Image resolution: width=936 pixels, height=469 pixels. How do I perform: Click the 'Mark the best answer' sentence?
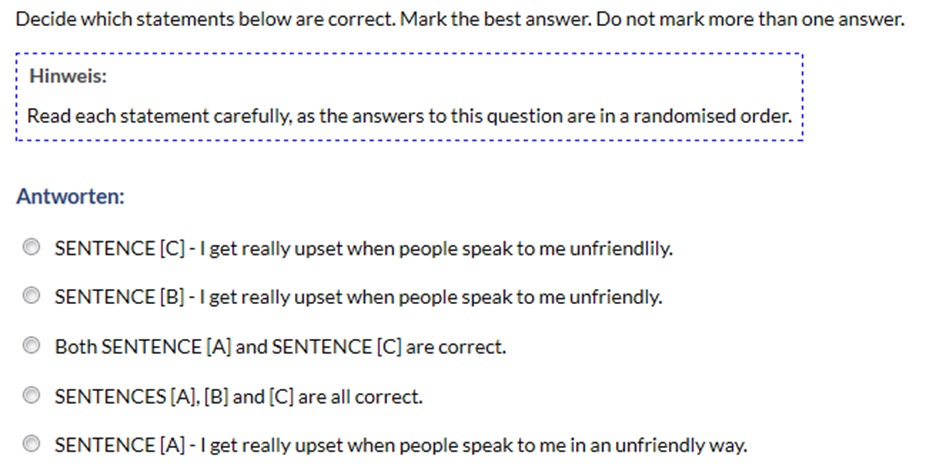(496, 19)
